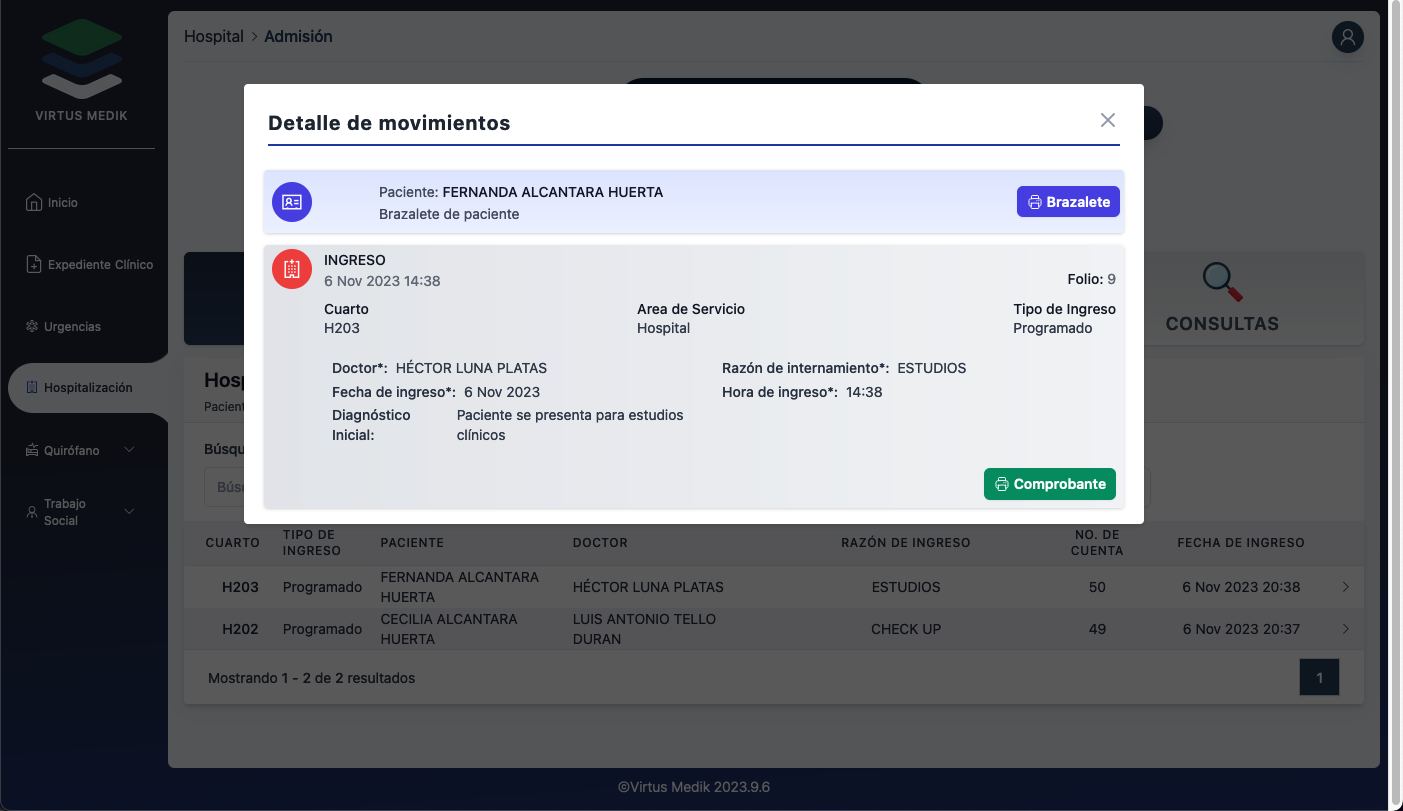Click the Consultas magnifying glass icon
The width and height of the screenshot is (1403, 811).
point(1221,282)
